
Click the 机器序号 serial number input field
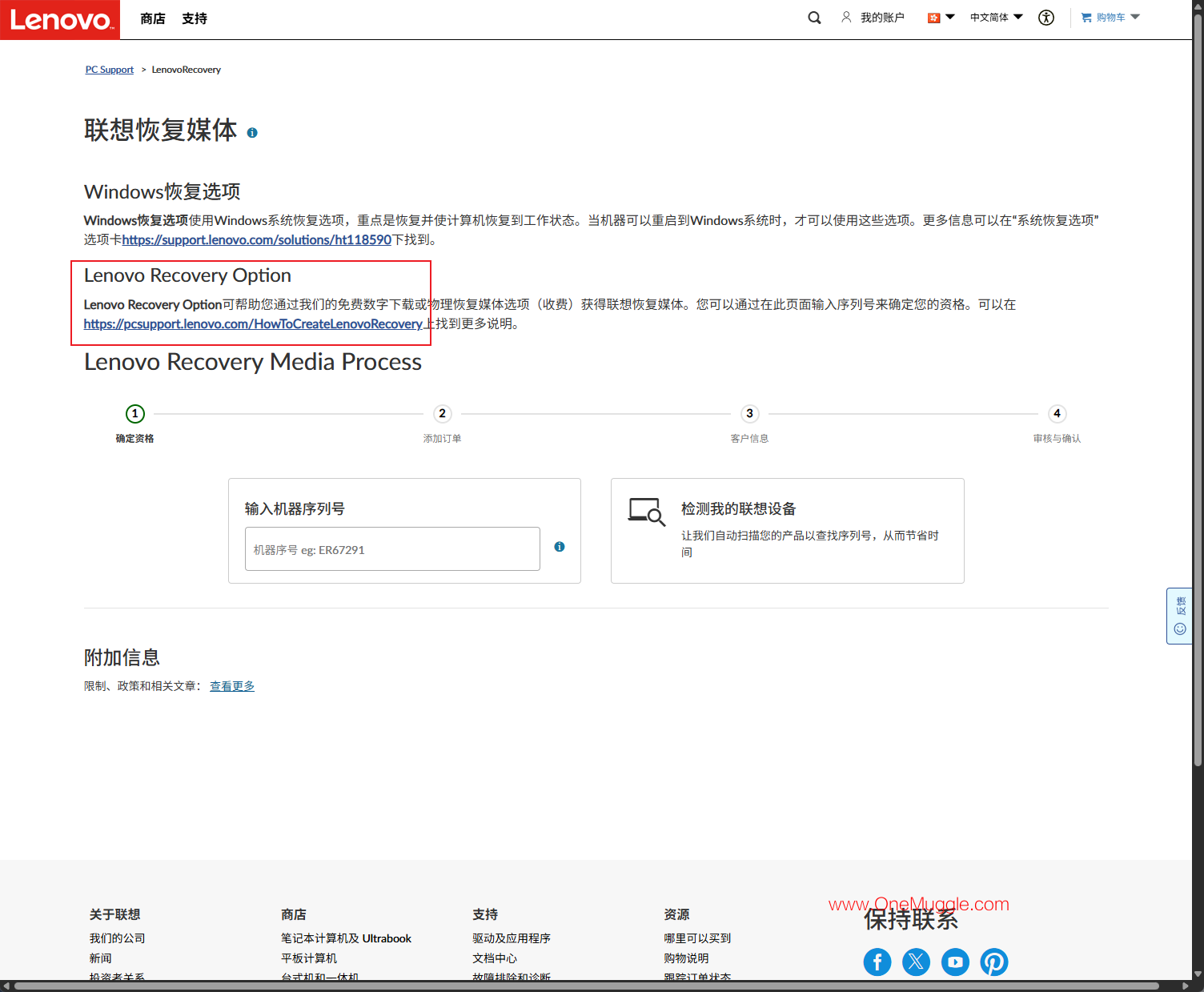tap(392, 549)
